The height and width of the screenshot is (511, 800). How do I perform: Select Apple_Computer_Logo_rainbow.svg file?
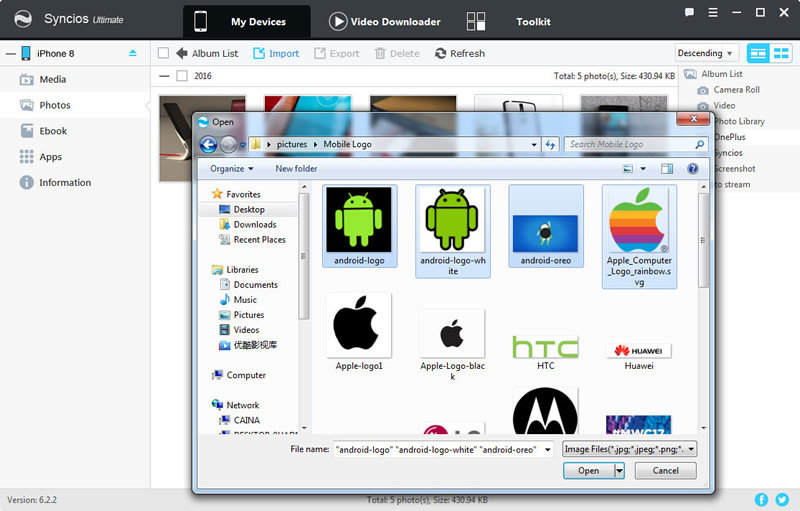pyautogui.click(x=639, y=236)
